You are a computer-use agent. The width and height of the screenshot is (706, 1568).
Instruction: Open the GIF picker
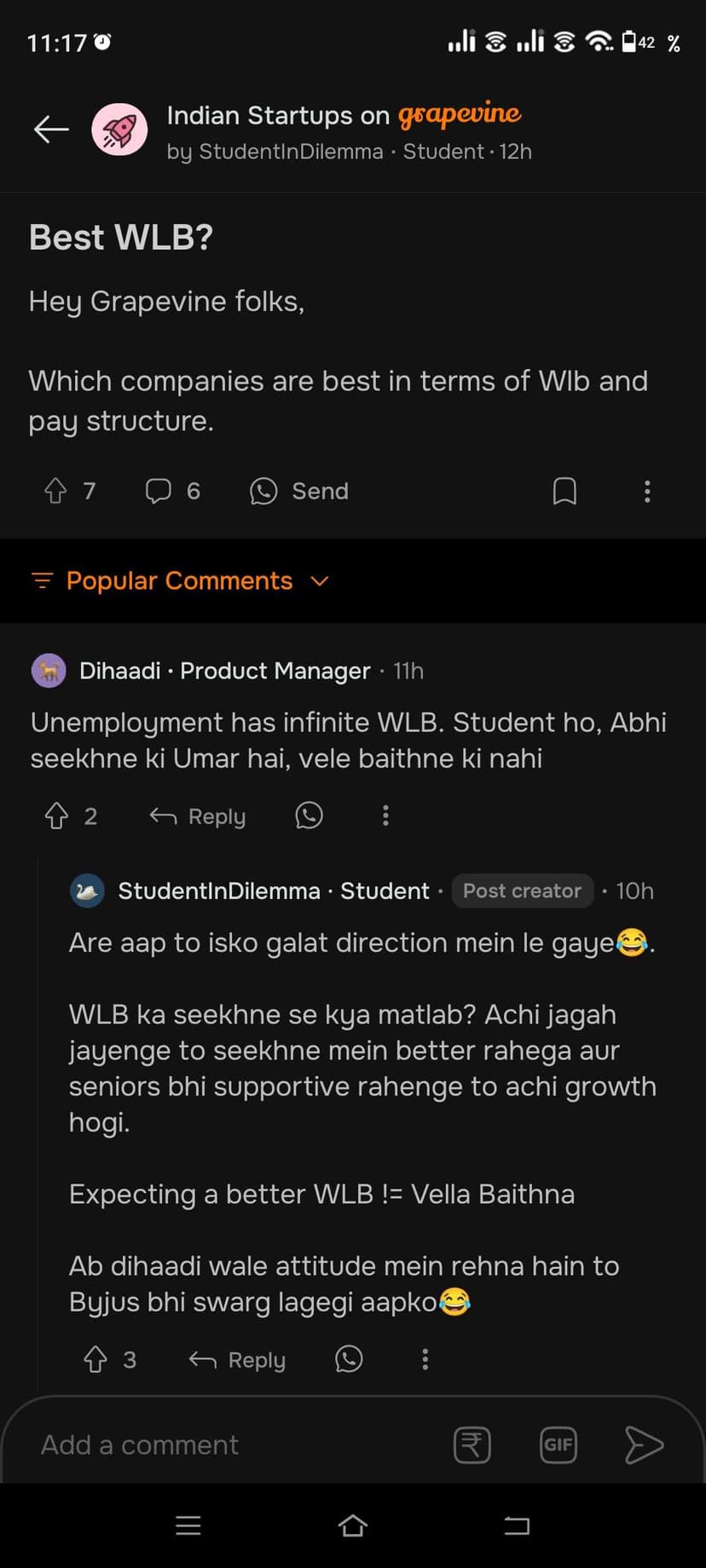click(558, 1445)
